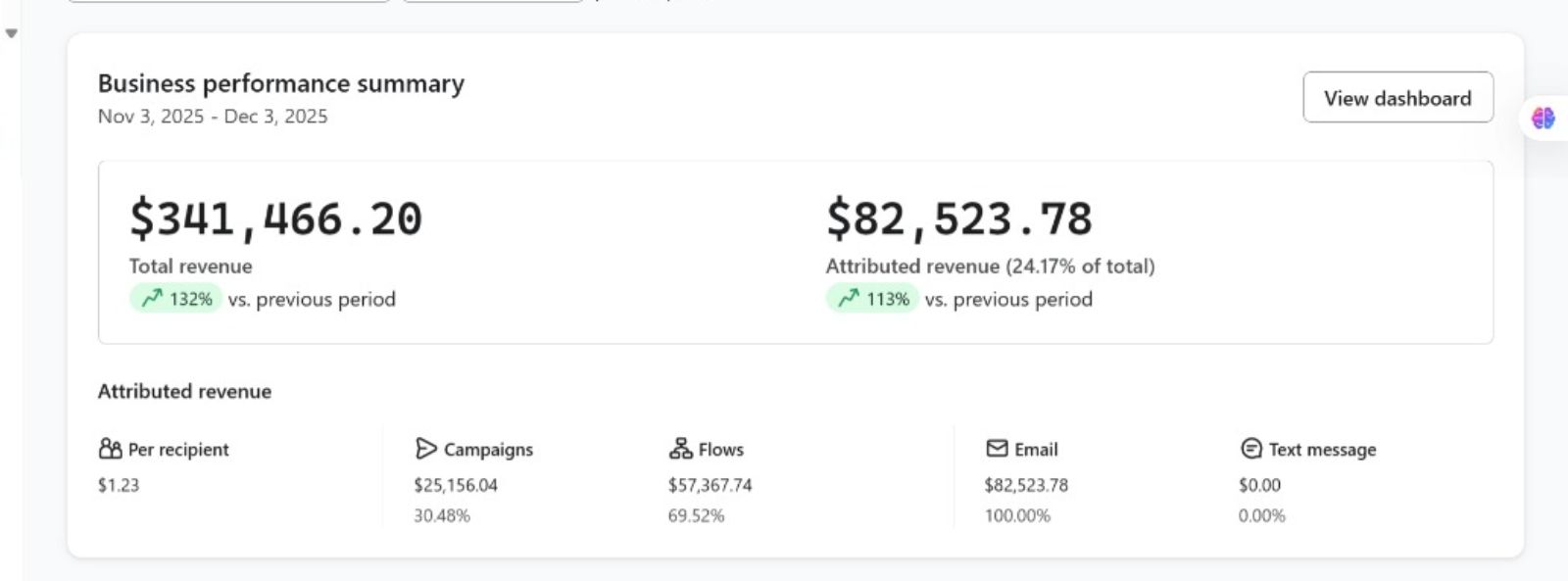1568x581 pixels.
Task: Click the Nov 3 - Dec 3, 2025 date range
Action: click(x=213, y=116)
